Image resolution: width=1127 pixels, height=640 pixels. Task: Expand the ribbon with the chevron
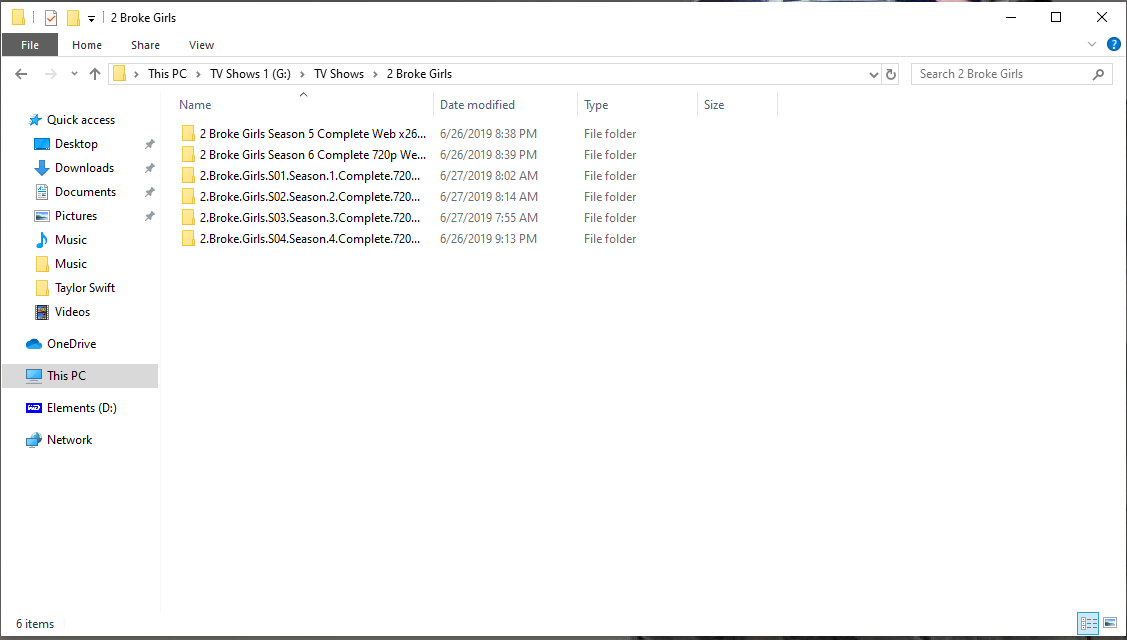click(x=1091, y=45)
